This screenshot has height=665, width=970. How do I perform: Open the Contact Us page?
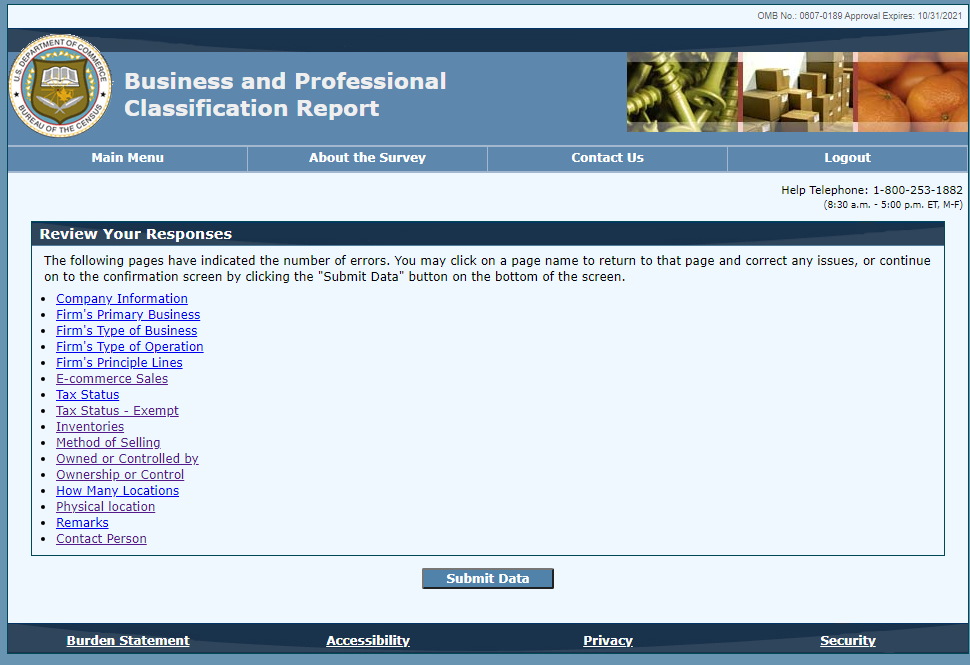coord(607,158)
